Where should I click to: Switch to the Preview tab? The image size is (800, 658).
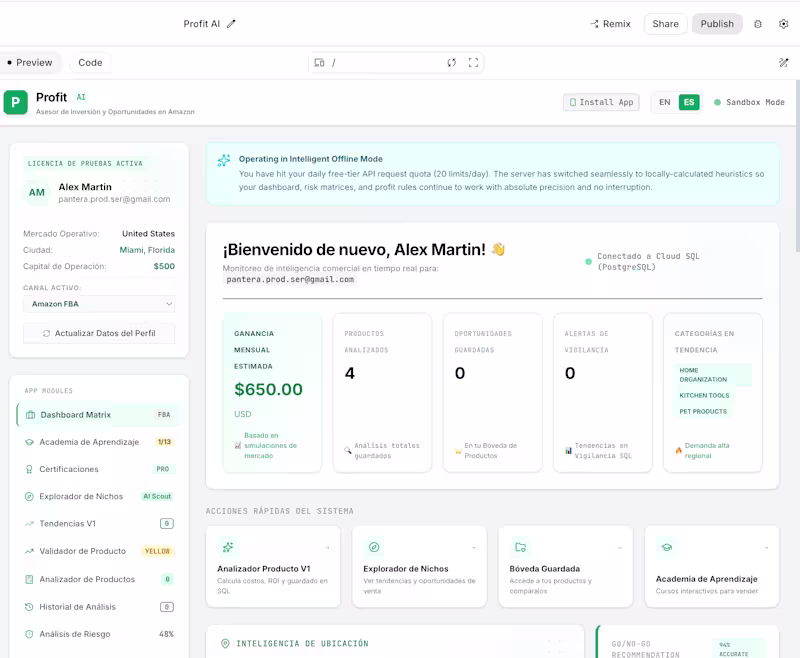click(30, 63)
